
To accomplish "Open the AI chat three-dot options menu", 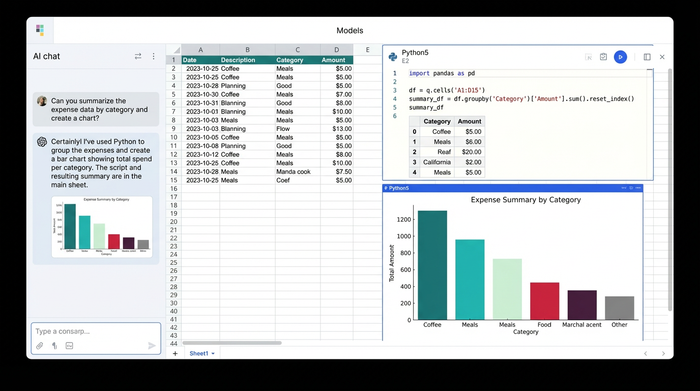I will 154,56.
